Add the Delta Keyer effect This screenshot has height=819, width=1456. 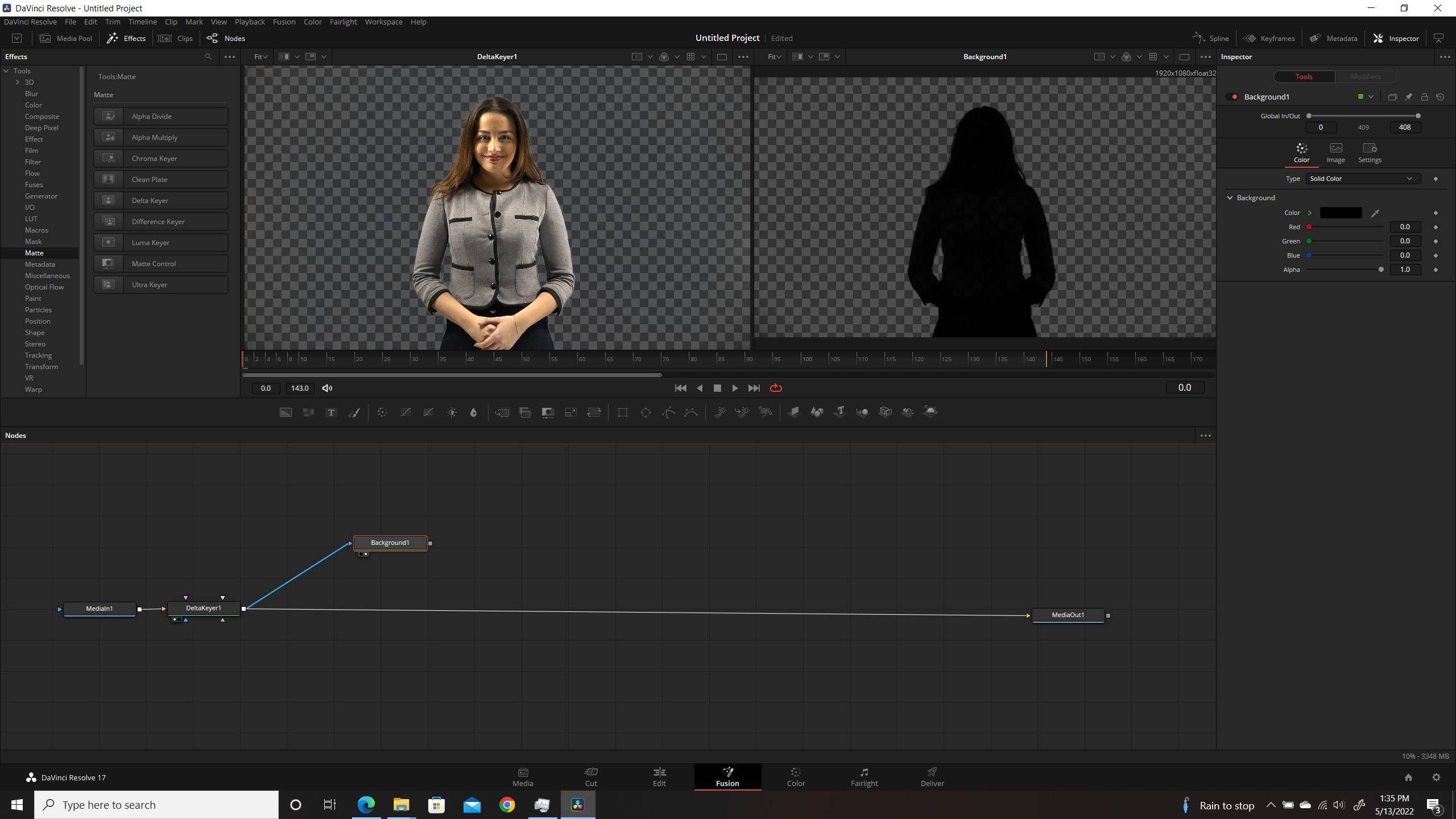pyautogui.click(x=161, y=200)
